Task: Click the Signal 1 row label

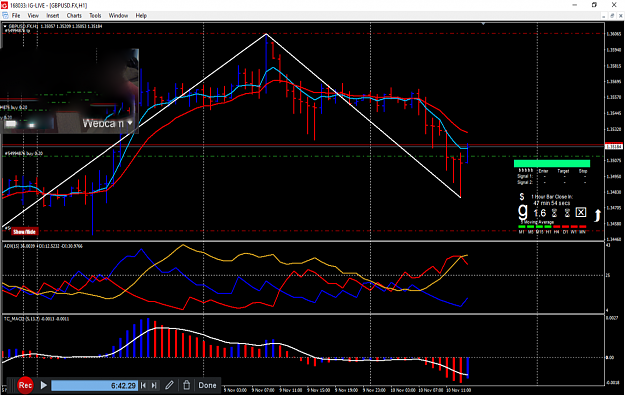Action: [525, 176]
